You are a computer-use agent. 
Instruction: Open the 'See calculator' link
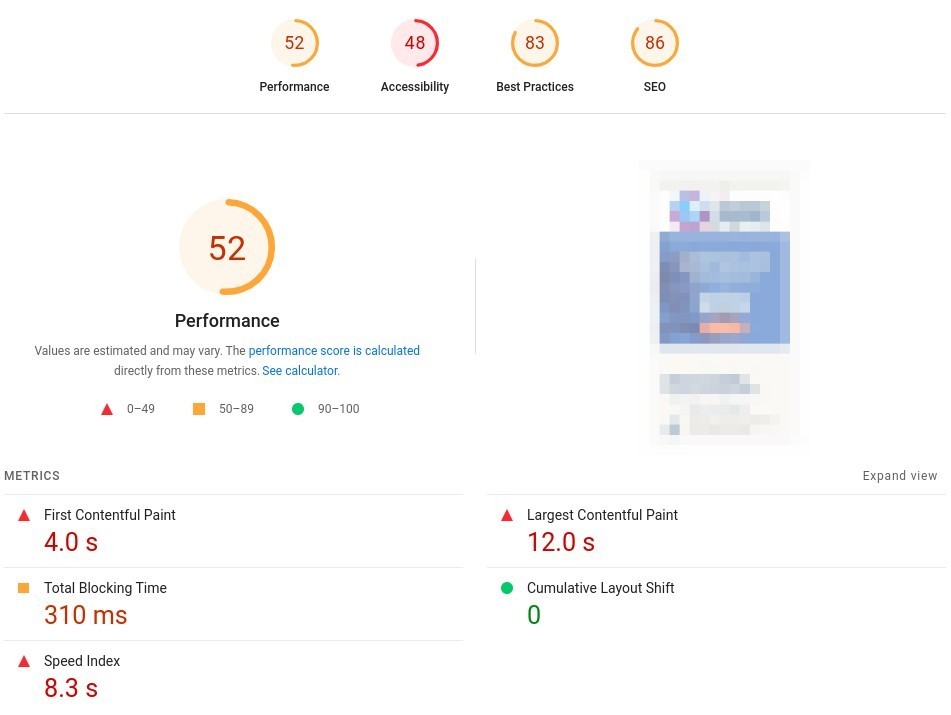(300, 371)
